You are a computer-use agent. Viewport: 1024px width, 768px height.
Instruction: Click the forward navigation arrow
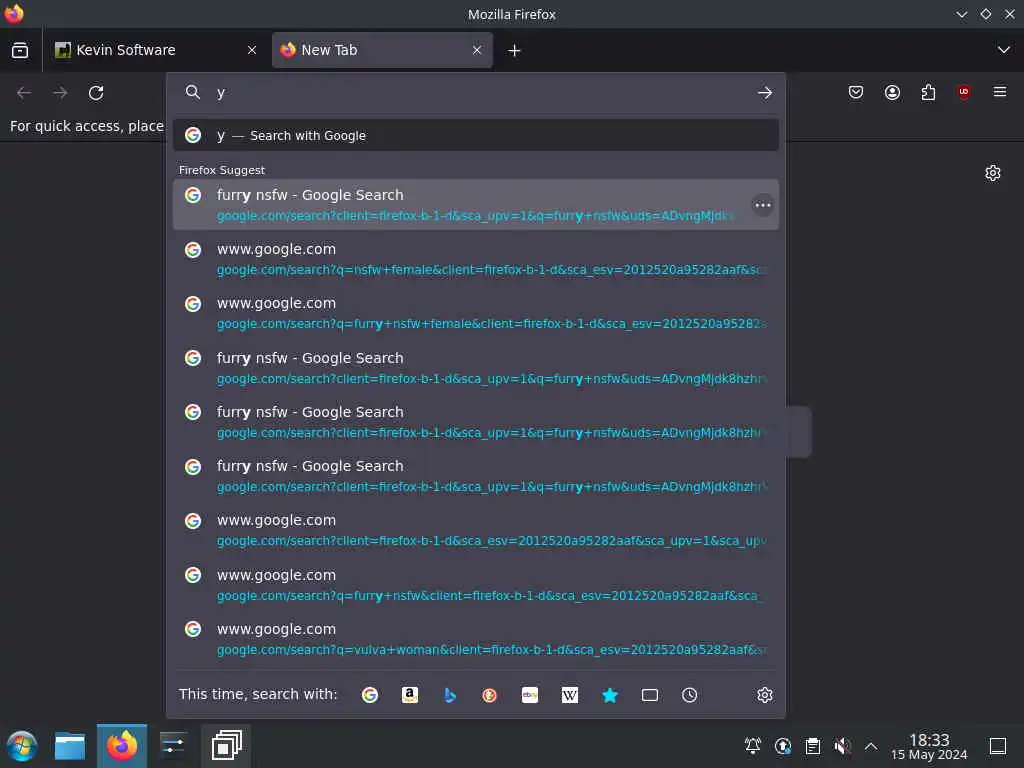point(60,93)
